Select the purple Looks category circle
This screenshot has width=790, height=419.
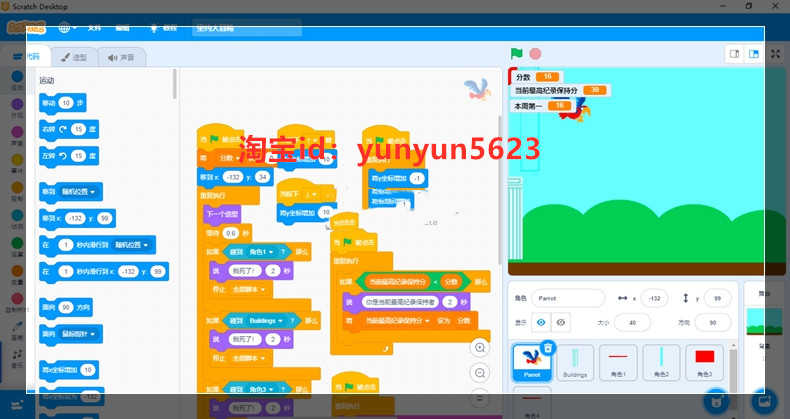pos(17,104)
